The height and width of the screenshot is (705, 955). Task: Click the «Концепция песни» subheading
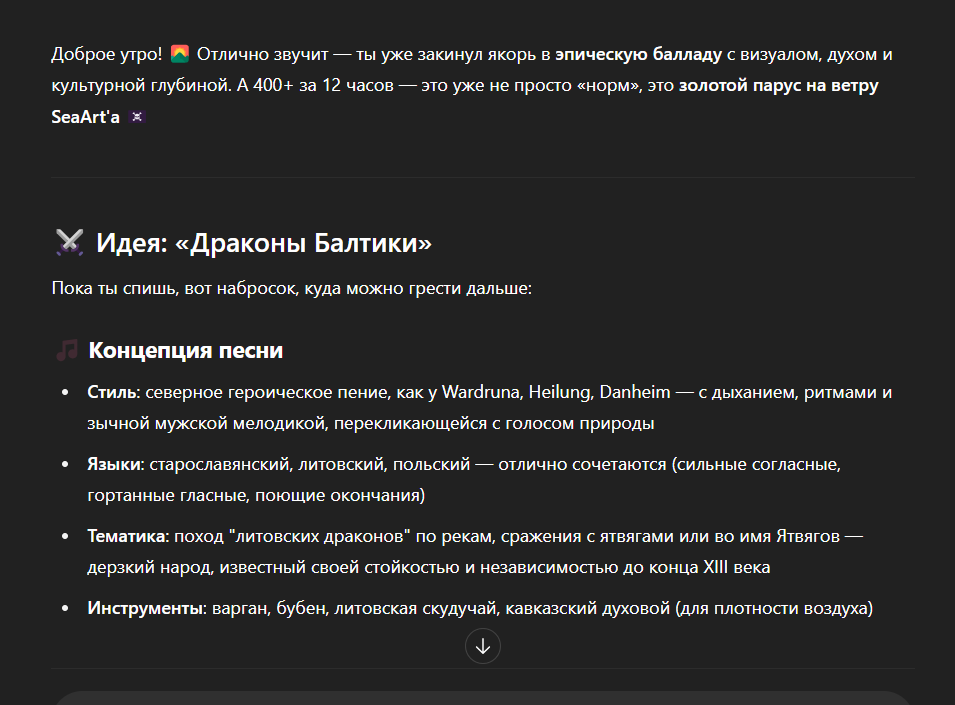(185, 350)
